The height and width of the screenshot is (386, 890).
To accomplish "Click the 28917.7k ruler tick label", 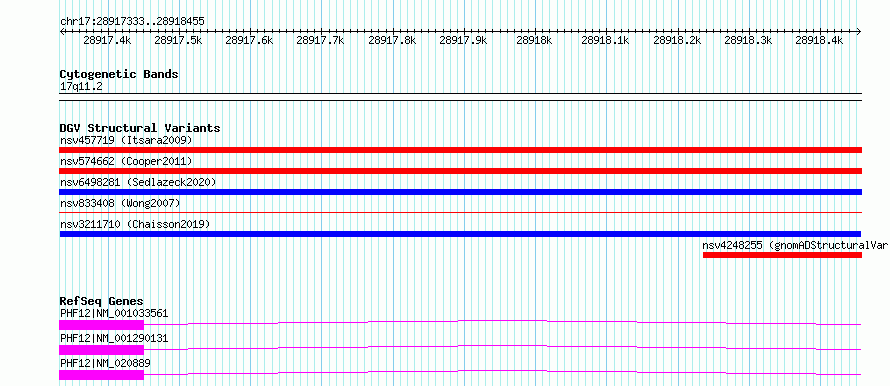I will click(321, 40).
